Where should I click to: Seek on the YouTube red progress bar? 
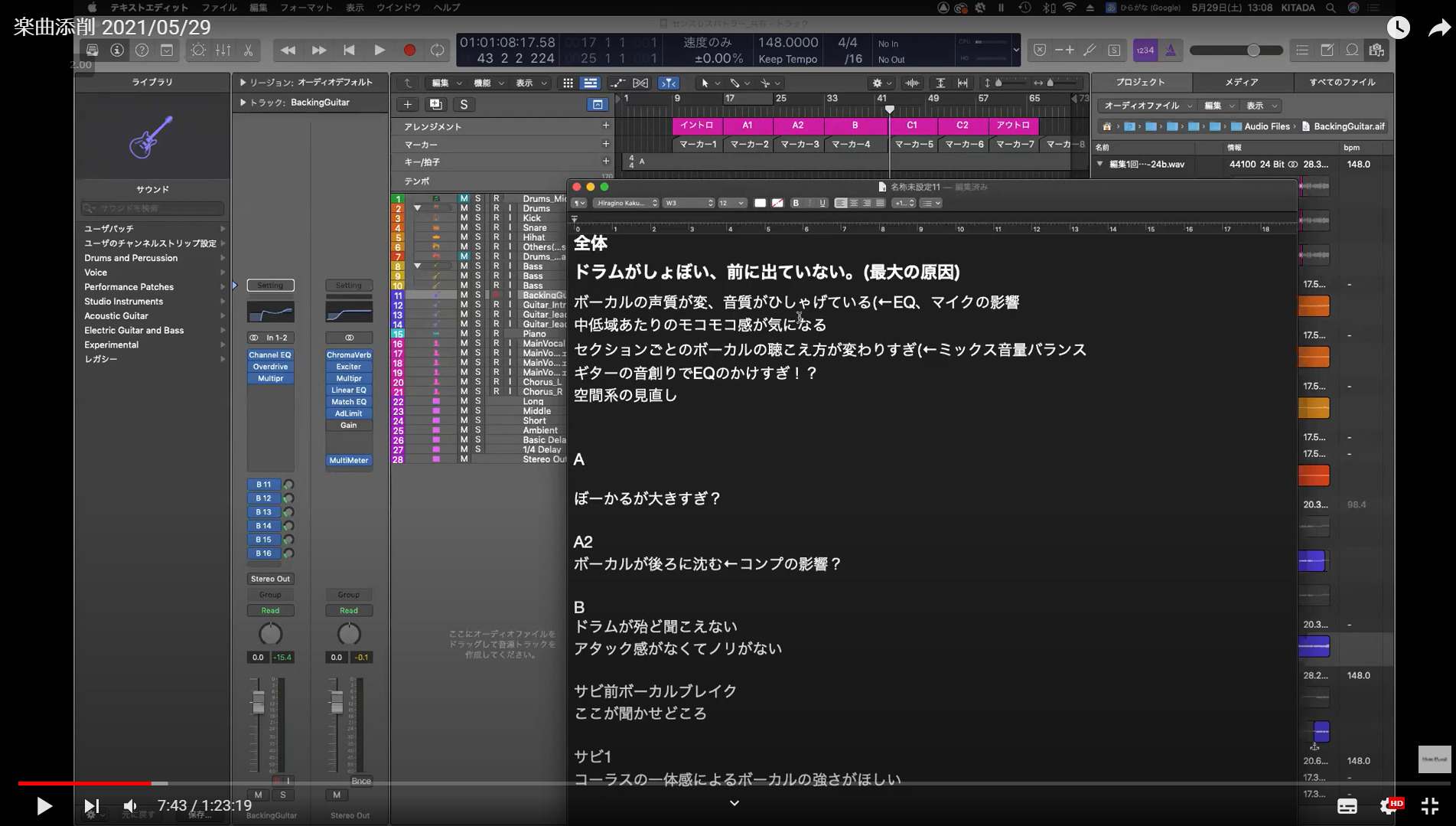(734, 783)
